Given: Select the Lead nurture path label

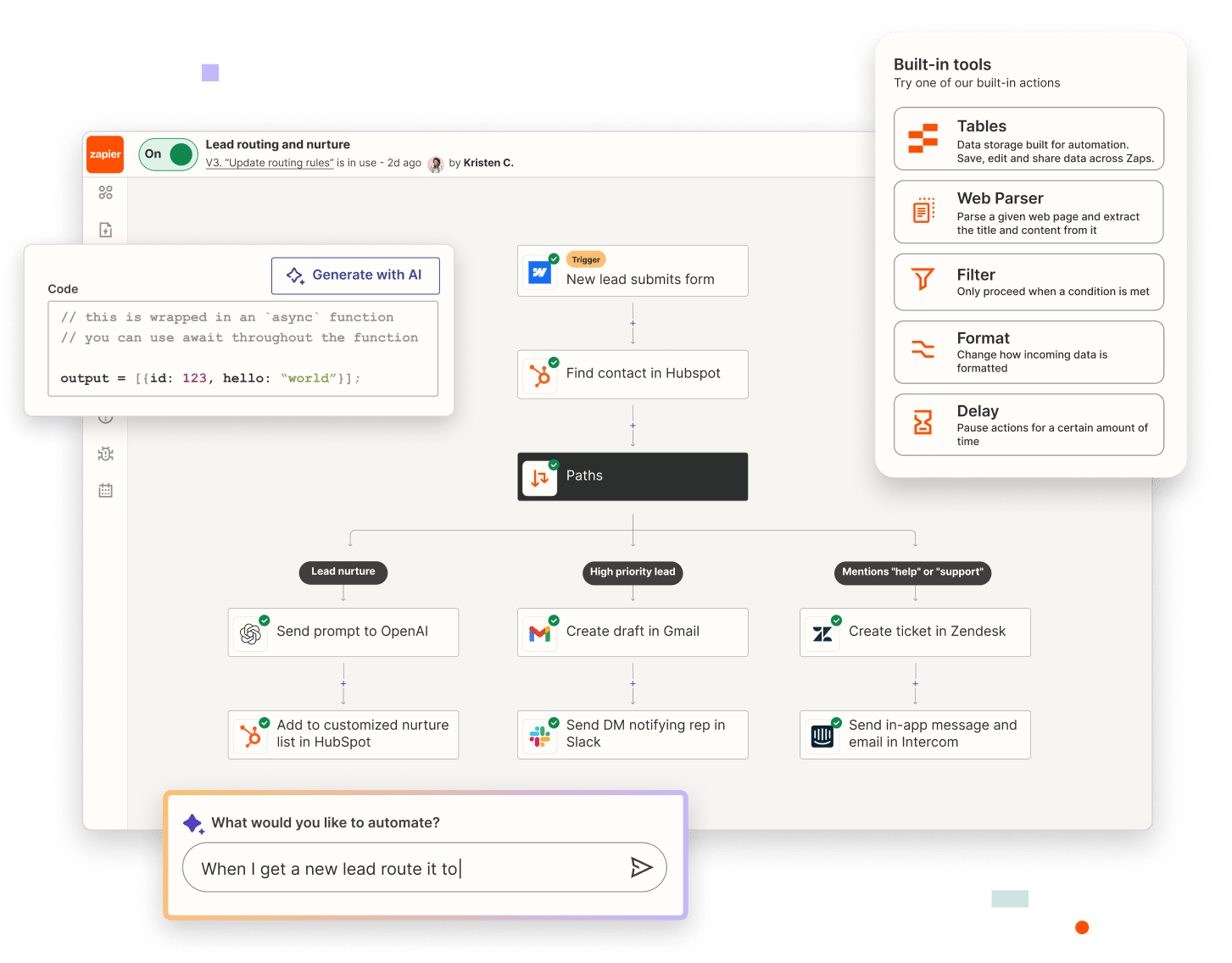Looking at the screenshot, I should (343, 572).
